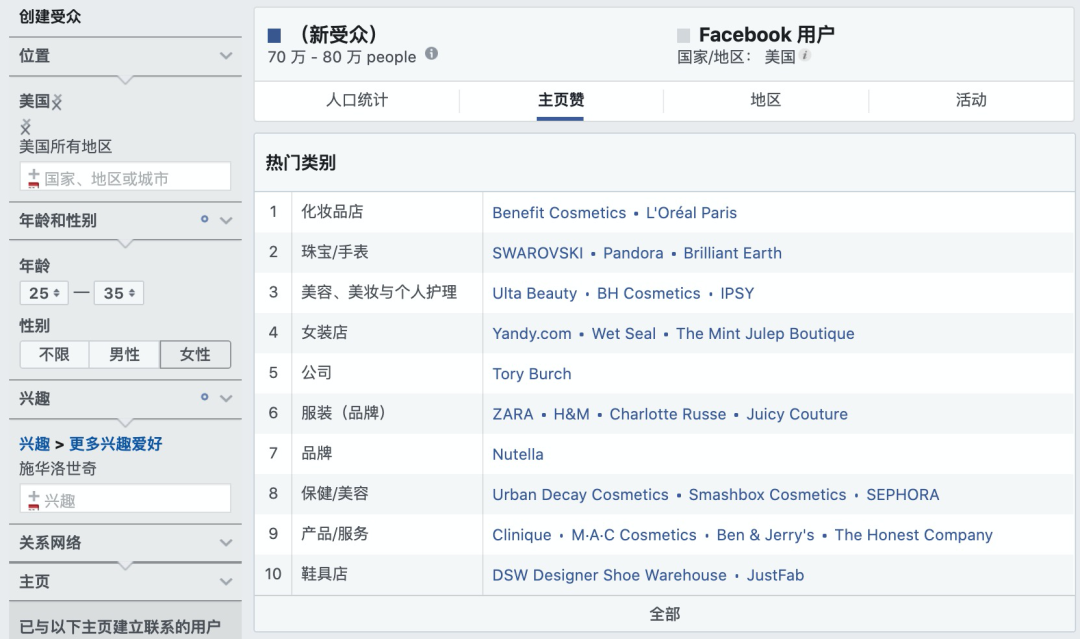Open DSW Designer Shoe Warehouse link
The width and height of the screenshot is (1080, 639).
[609, 576]
